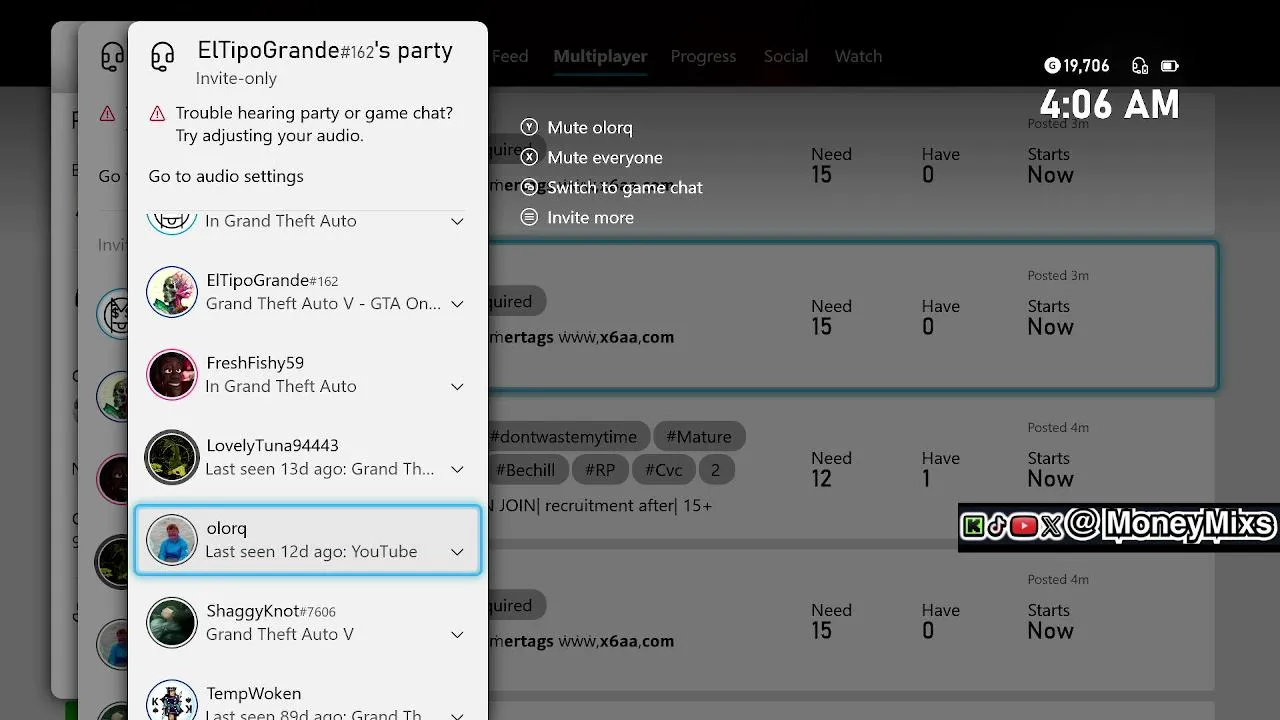Click the X button icon for Mute everyone
Image resolution: width=1280 pixels, height=720 pixels.
529,157
